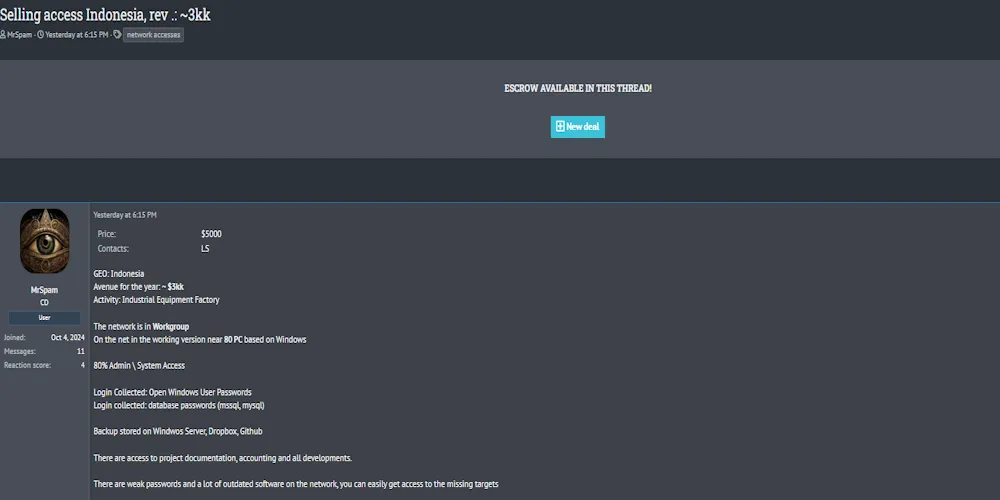Screen dimensions: 1000x500
Task: Click the MrSpam username below the avatar
Action: 44,290
